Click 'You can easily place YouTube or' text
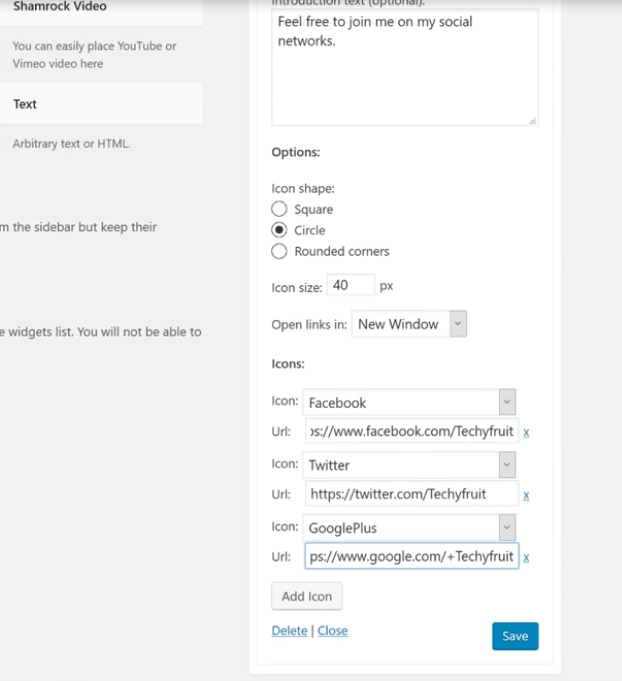 pyautogui.click(x=94, y=46)
